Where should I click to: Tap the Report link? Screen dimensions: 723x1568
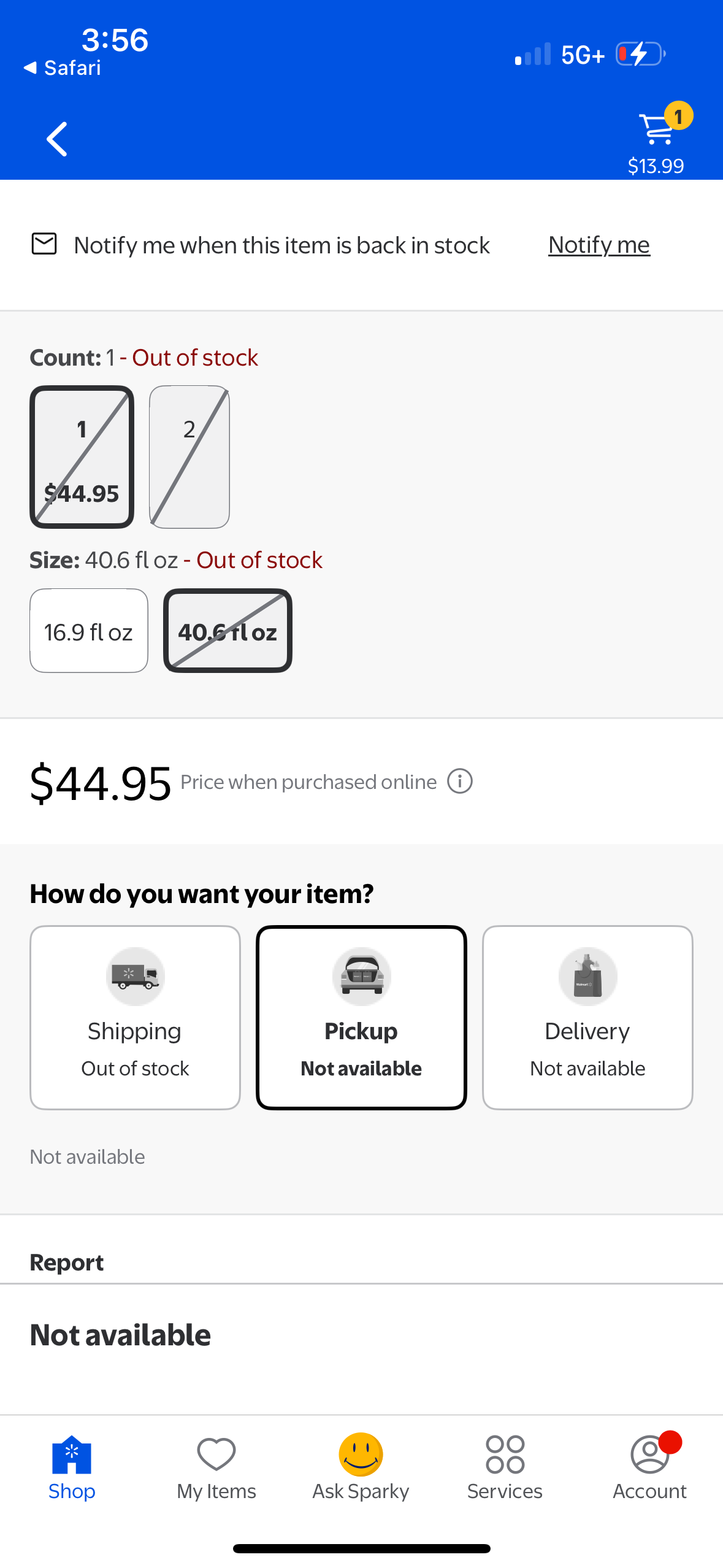67,1262
